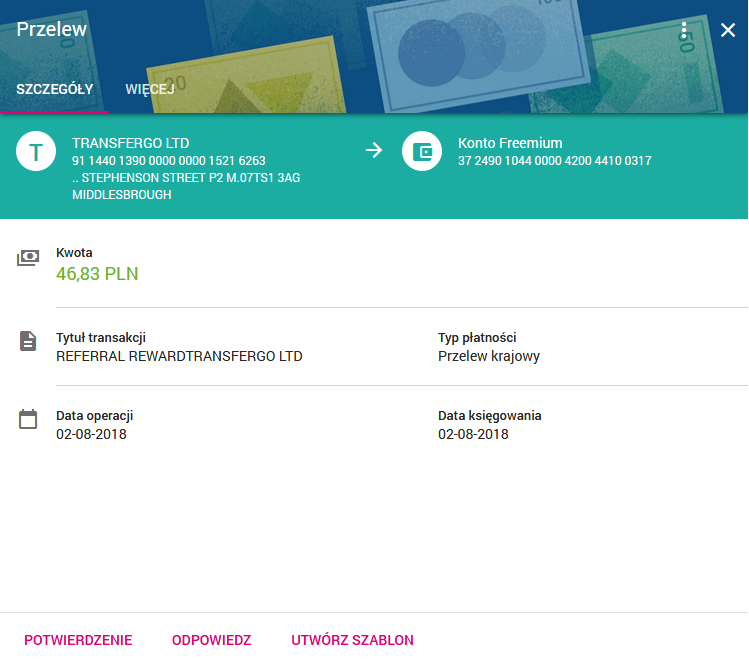Select the Konto Freemium account name
The height and width of the screenshot is (665, 749).
click(510, 143)
